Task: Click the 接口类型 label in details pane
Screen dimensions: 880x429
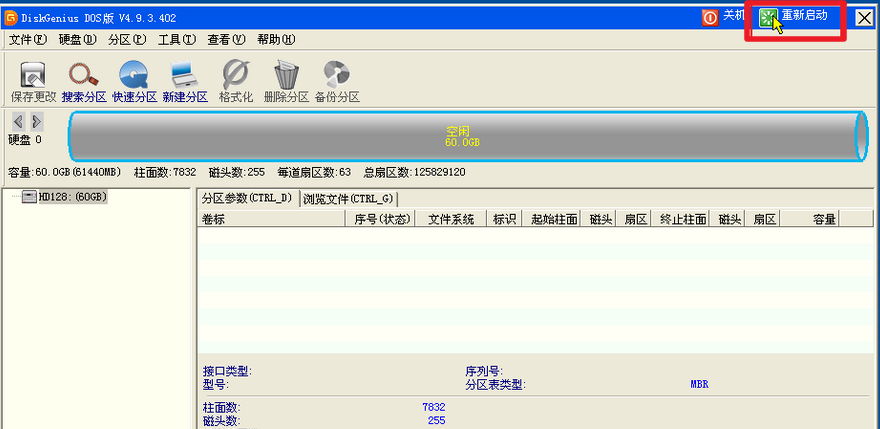Action: [x=228, y=372]
